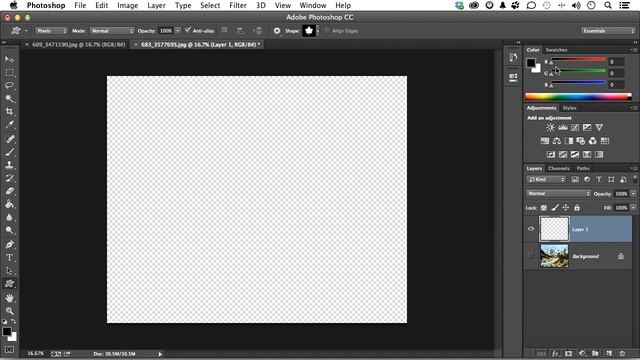Screen dimensions: 640x360
Task: Open the Essentials workspace dropdown
Action: click(x=608, y=31)
